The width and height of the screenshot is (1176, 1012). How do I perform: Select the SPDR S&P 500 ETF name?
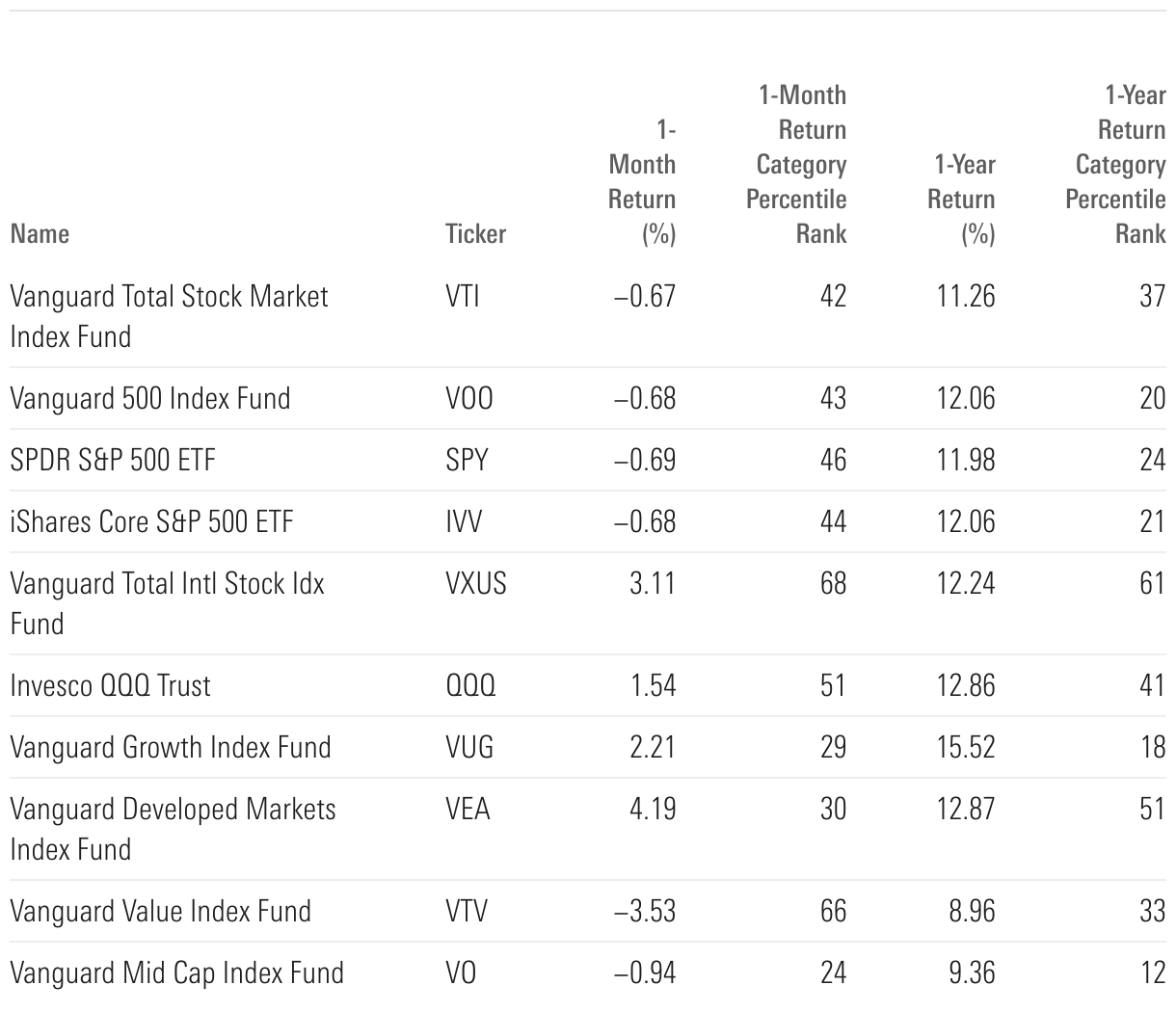[113, 460]
